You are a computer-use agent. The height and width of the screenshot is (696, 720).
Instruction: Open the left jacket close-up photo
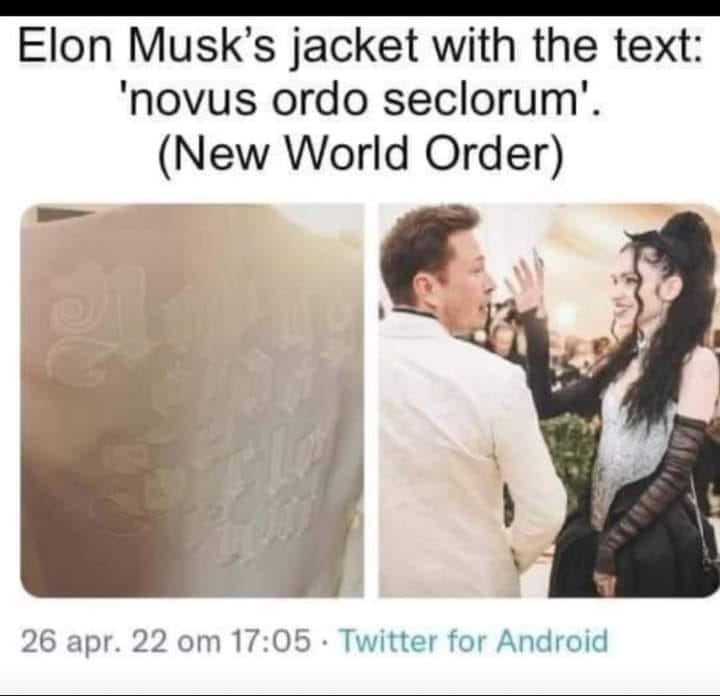(192, 400)
